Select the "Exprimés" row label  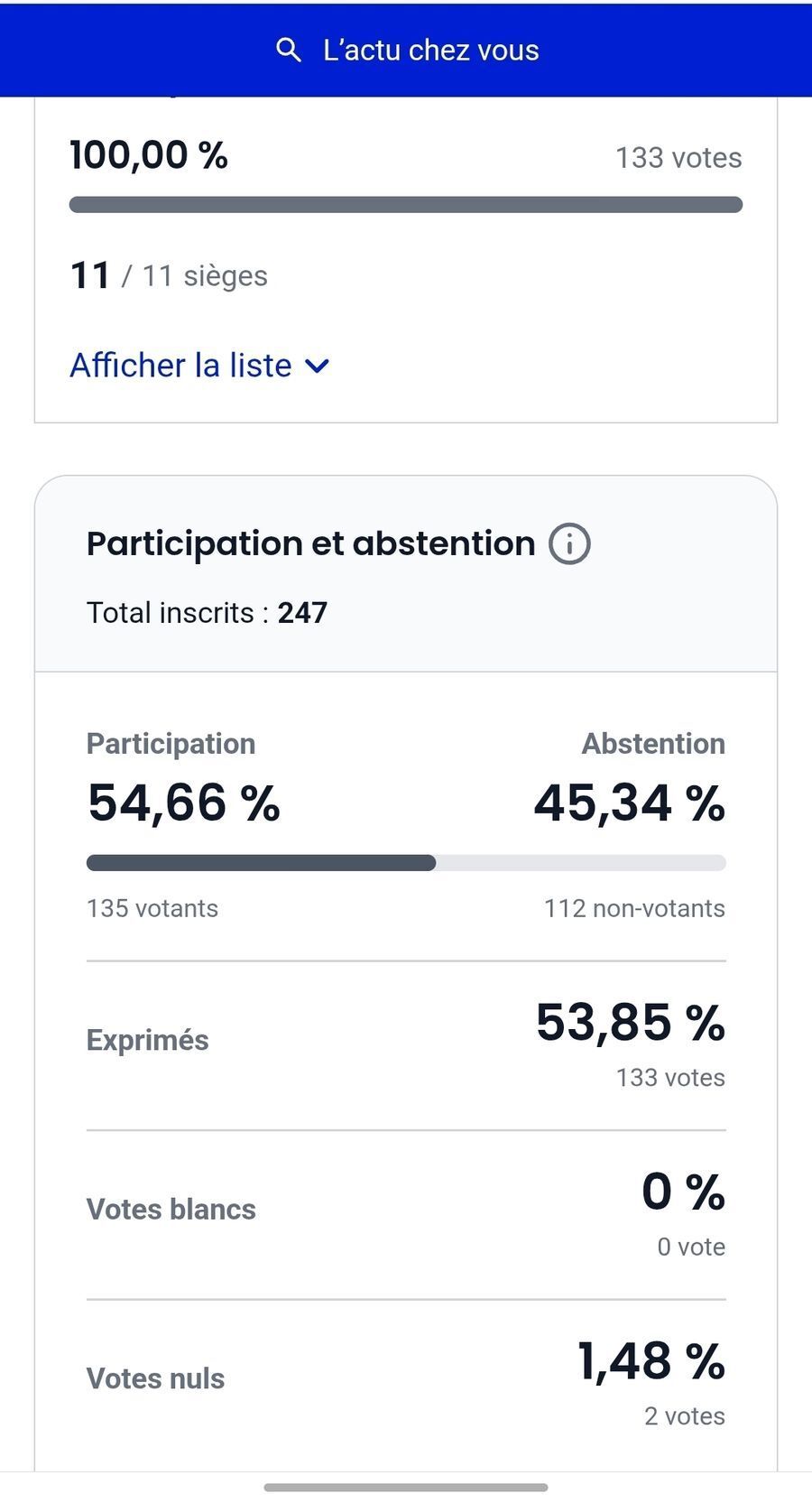(148, 1040)
